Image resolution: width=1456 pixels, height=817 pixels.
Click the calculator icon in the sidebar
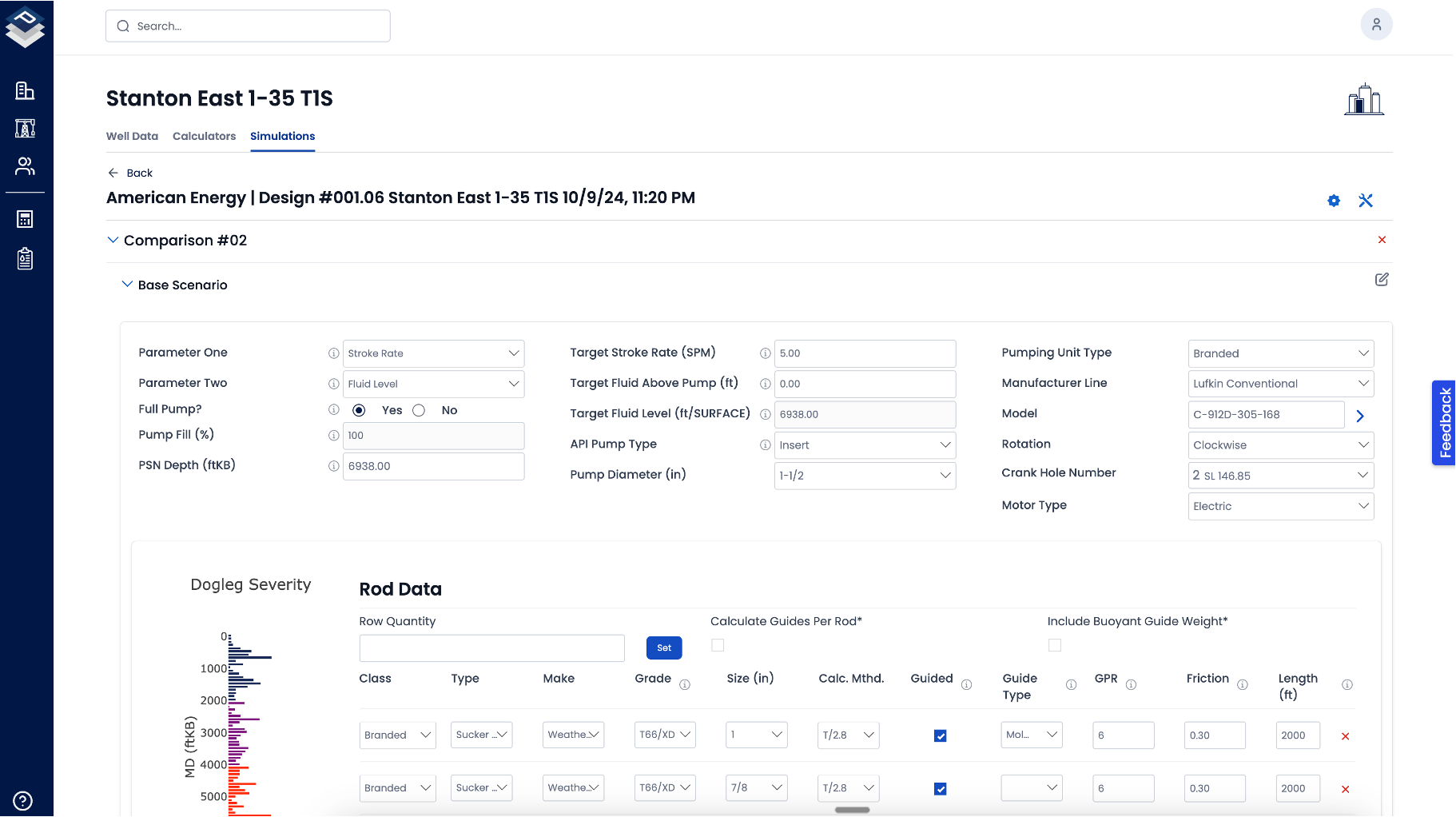tap(25, 219)
